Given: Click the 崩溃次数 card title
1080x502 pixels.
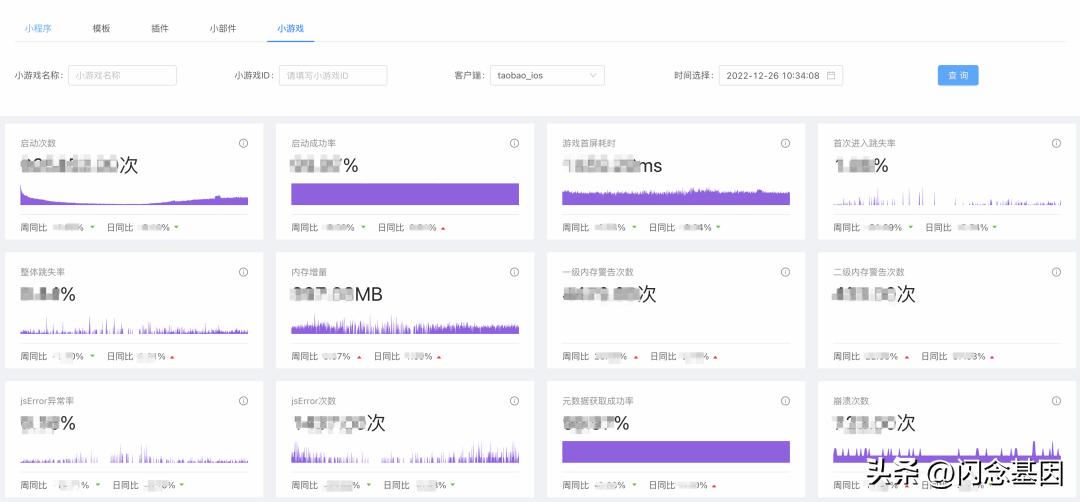Looking at the screenshot, I should pyautogui.click(x=851, y=401).
